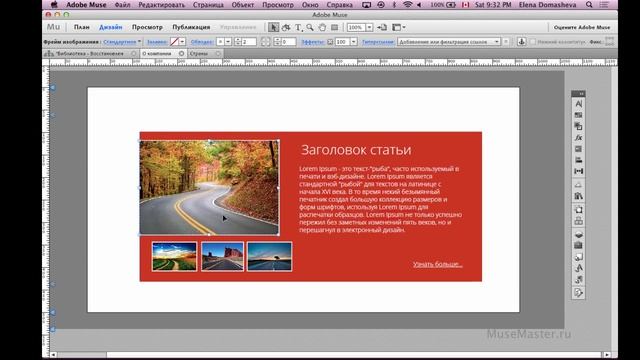
Task: Open the Редактировать menu
Action: (x=162, y=5)
